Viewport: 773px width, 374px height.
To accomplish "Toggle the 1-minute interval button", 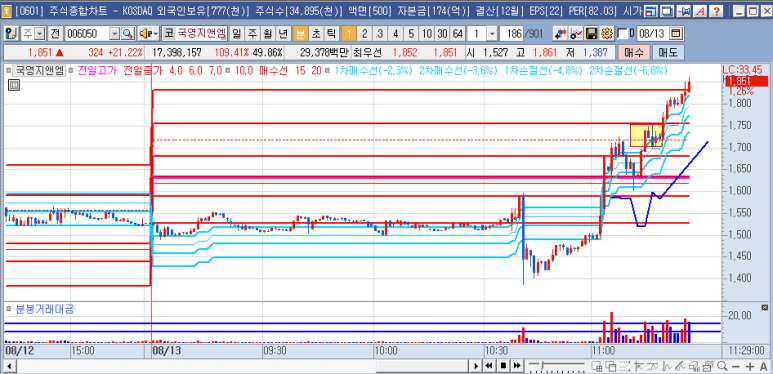I will pyautogui.click(x=349, y=34).
